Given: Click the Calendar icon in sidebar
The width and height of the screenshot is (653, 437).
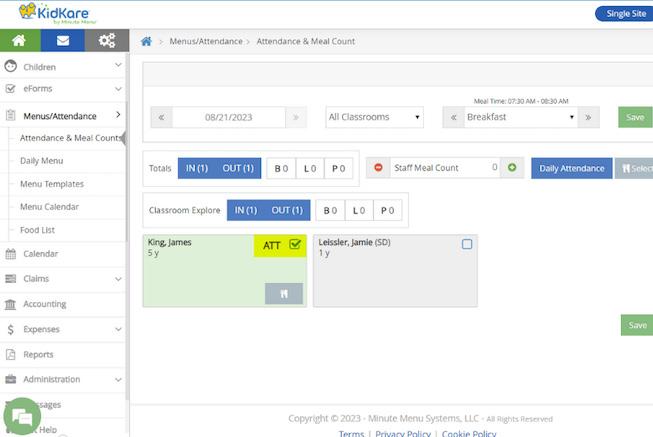Looking at the screenshot, I should [10, 254].
